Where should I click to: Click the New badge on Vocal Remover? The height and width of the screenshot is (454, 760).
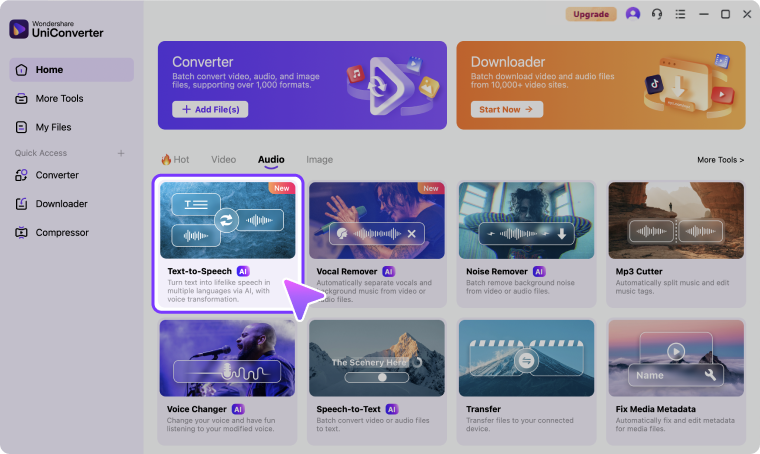point(431,188)
